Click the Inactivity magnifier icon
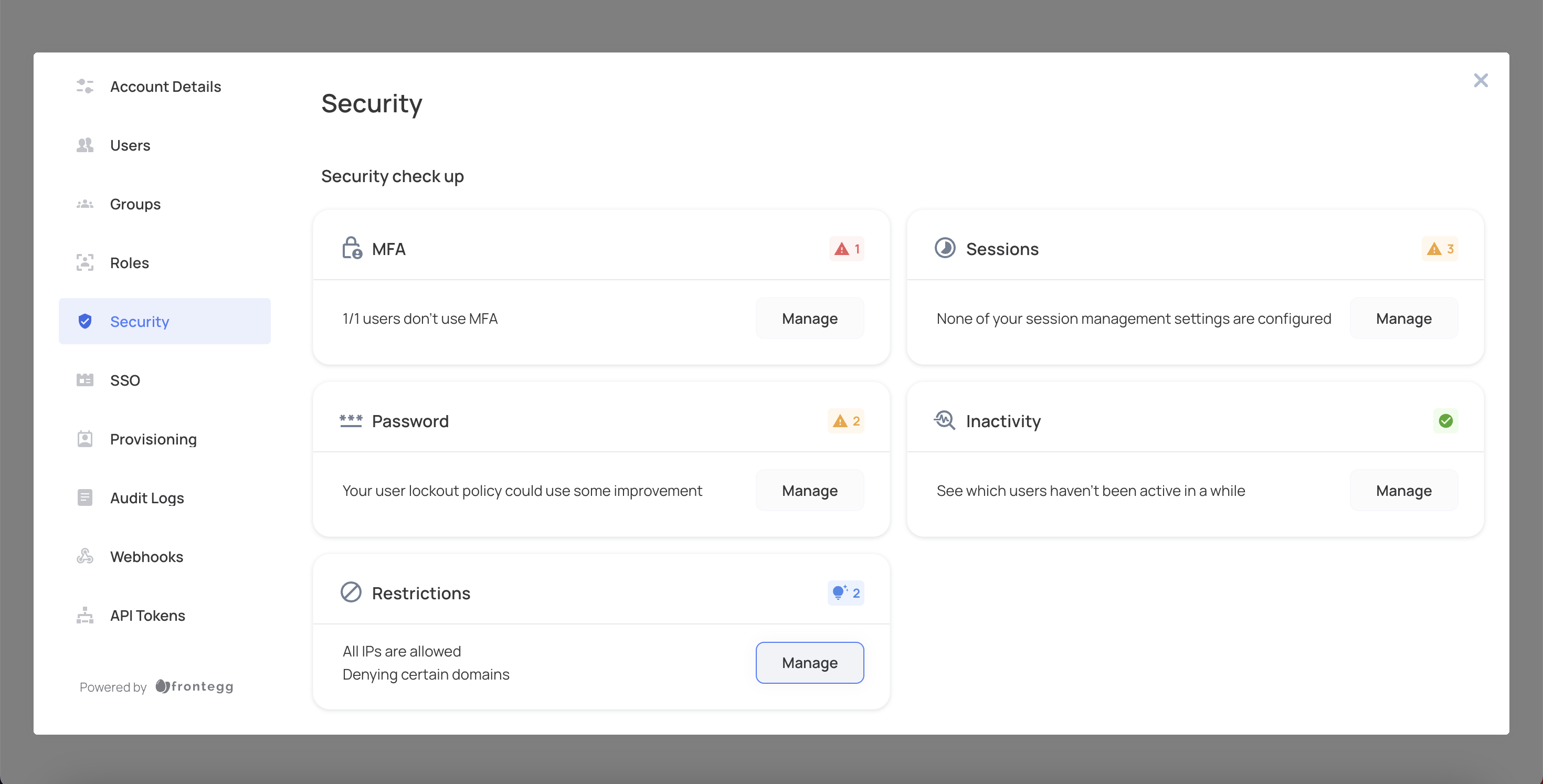1543x784 pixels. point(945,420)
